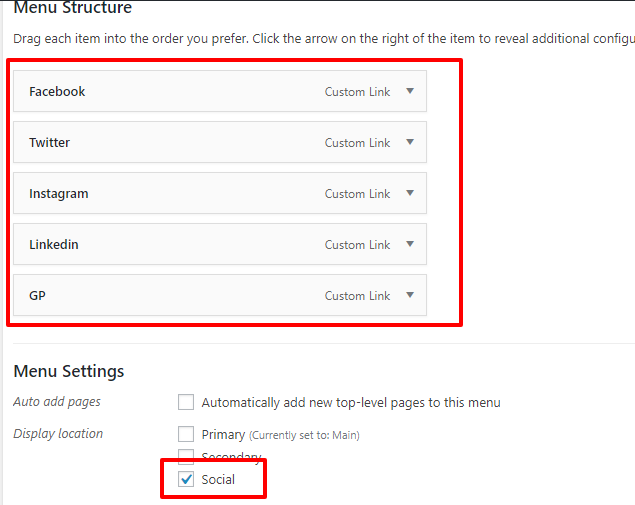Click the Custom Link label on GP row
Screen dimensions: 635x505
coord(357,296)
